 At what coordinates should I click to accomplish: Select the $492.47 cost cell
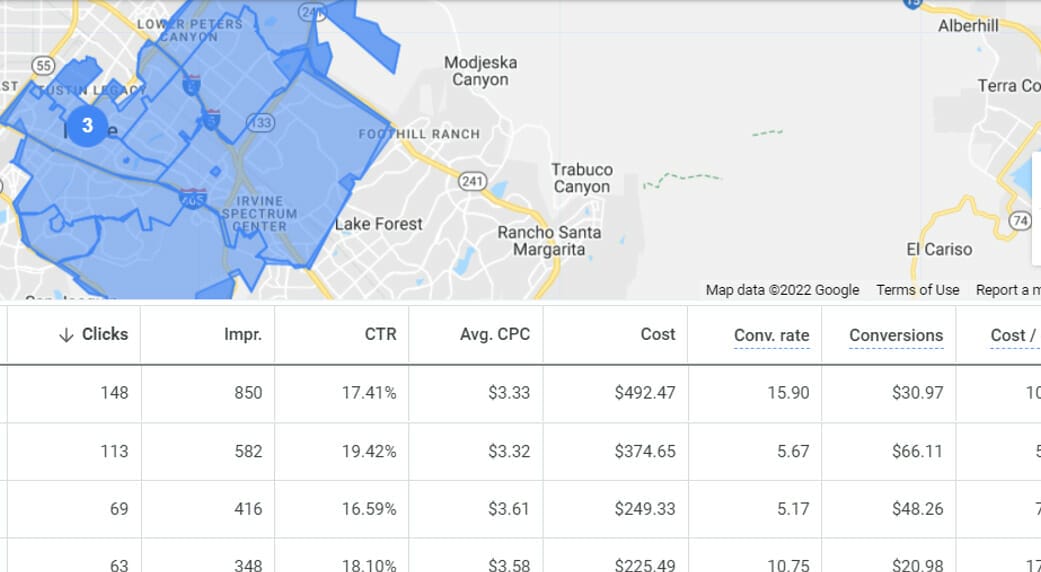(x=645, y=393)
